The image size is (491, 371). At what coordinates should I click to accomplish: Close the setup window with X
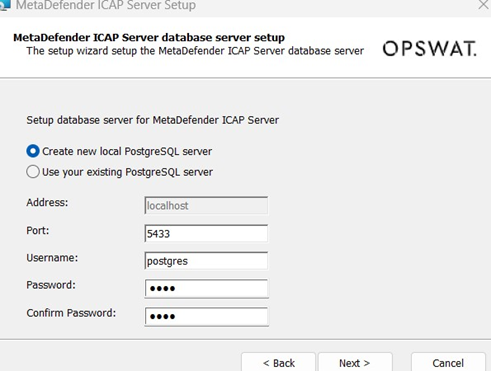(484, 5)
